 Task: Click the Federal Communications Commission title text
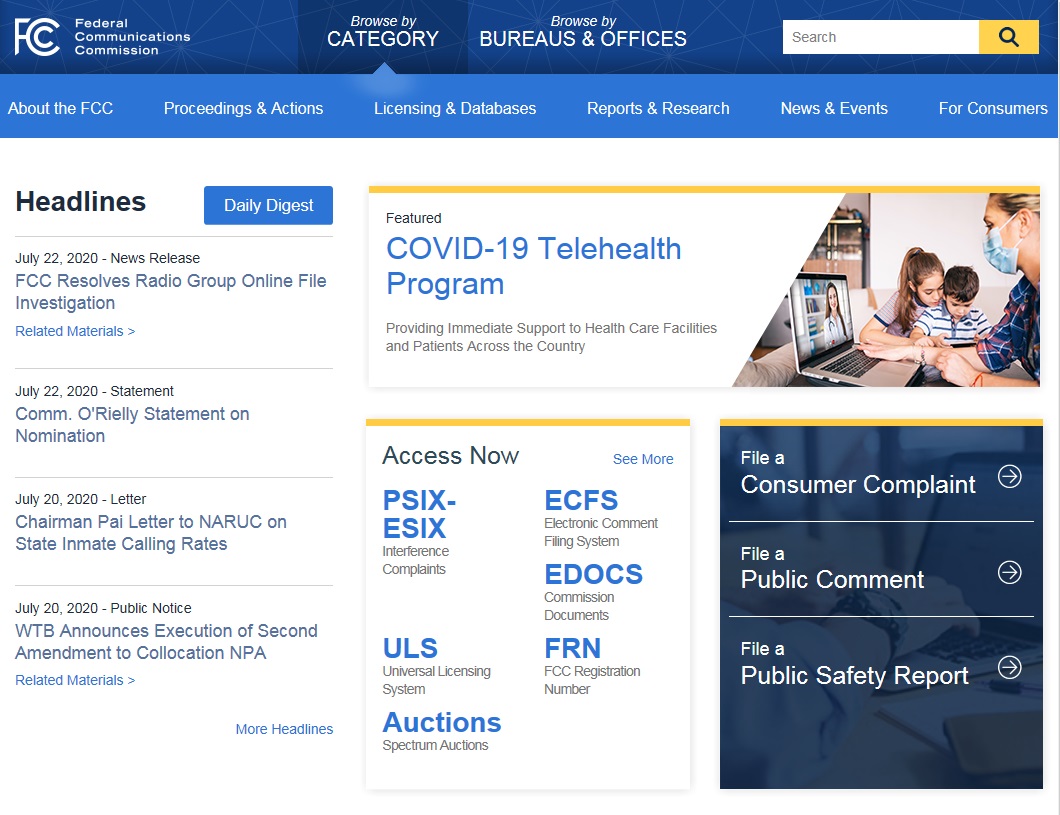pos(132,36)
